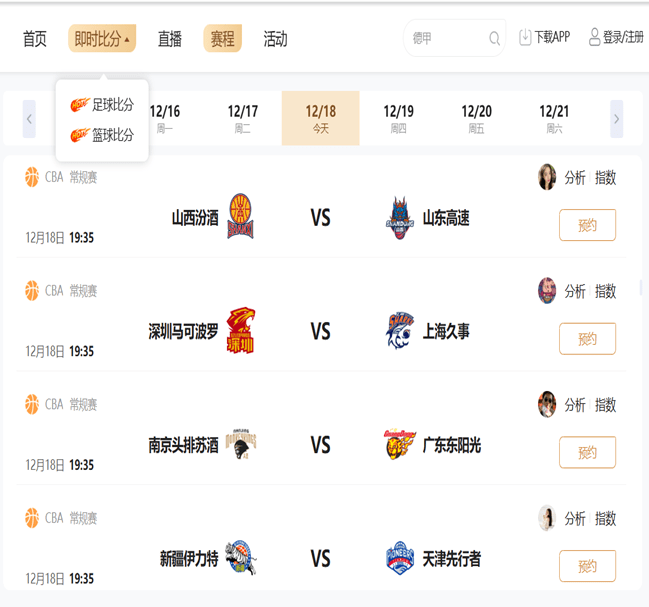This screenshot has height=607, width=649.
Task: Open the 直播 navigation tab
Action: click(170, 39)
